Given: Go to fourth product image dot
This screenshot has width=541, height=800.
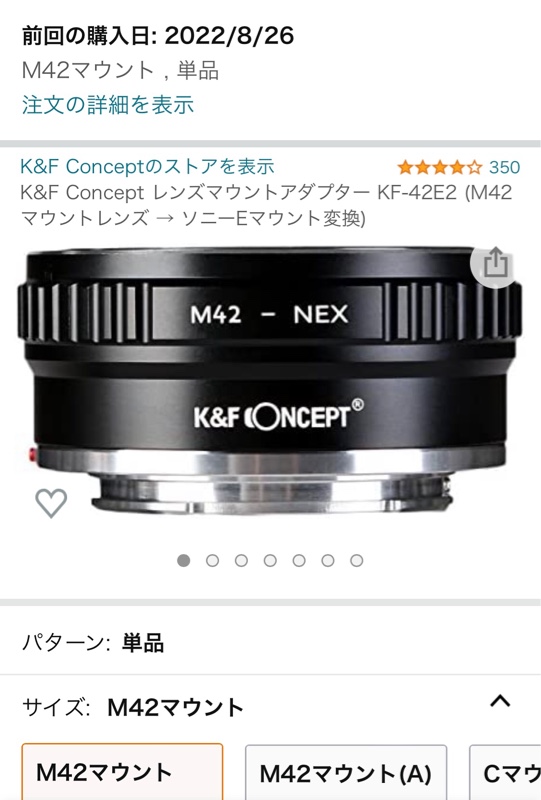Looking at the screenshot, I should pyautogui.click(x=270, y=561).
